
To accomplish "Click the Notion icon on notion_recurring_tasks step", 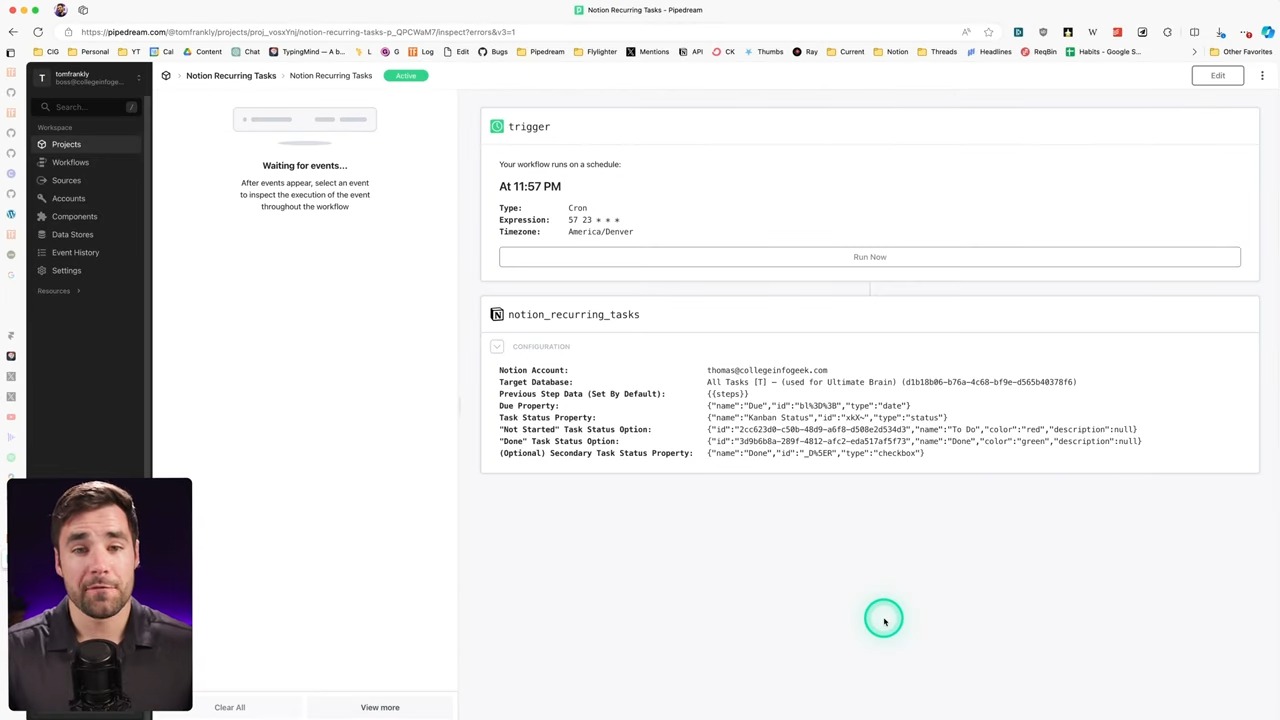I will [x=497, y=315].
